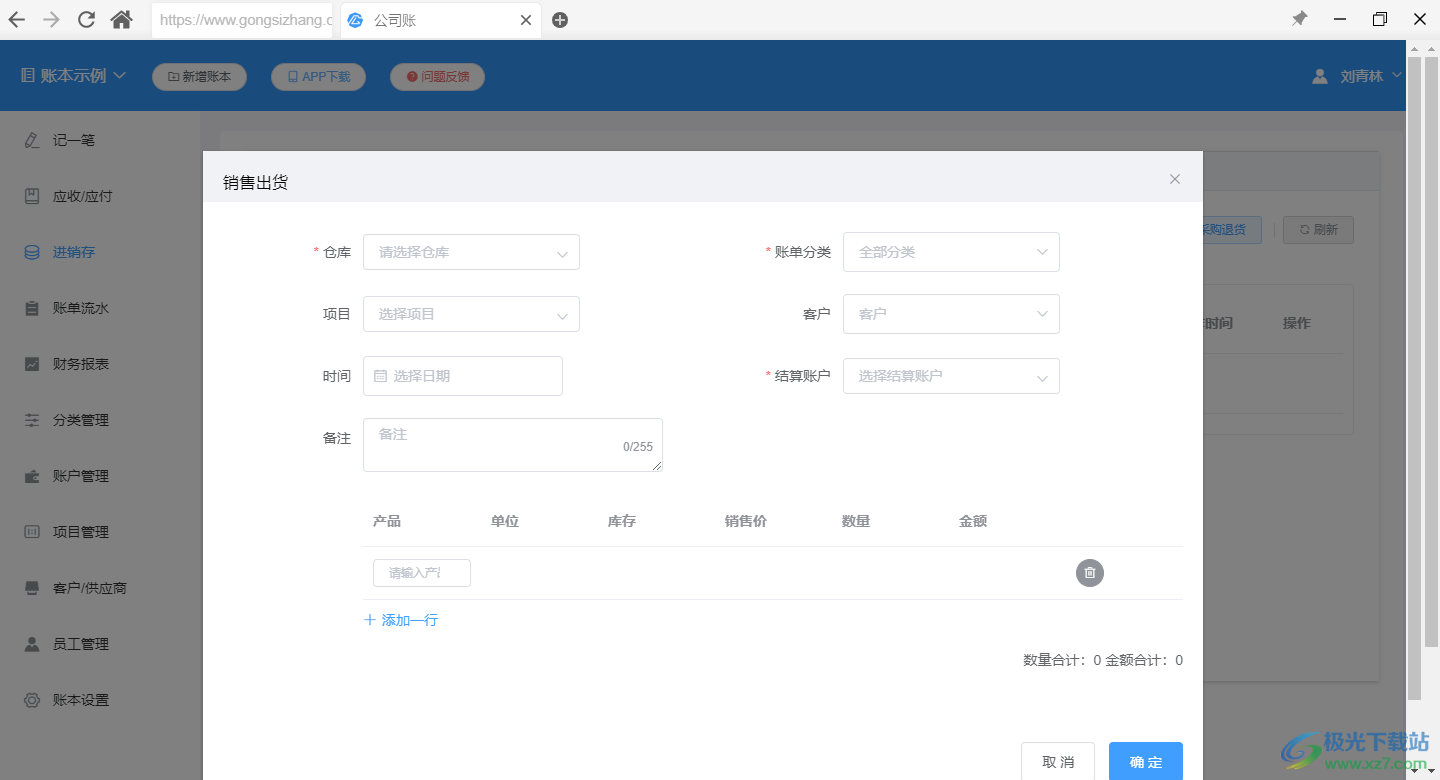The image size is (1440, 780).
Task: Open the 账单分类 dropdown
Action: coord(951,252)
